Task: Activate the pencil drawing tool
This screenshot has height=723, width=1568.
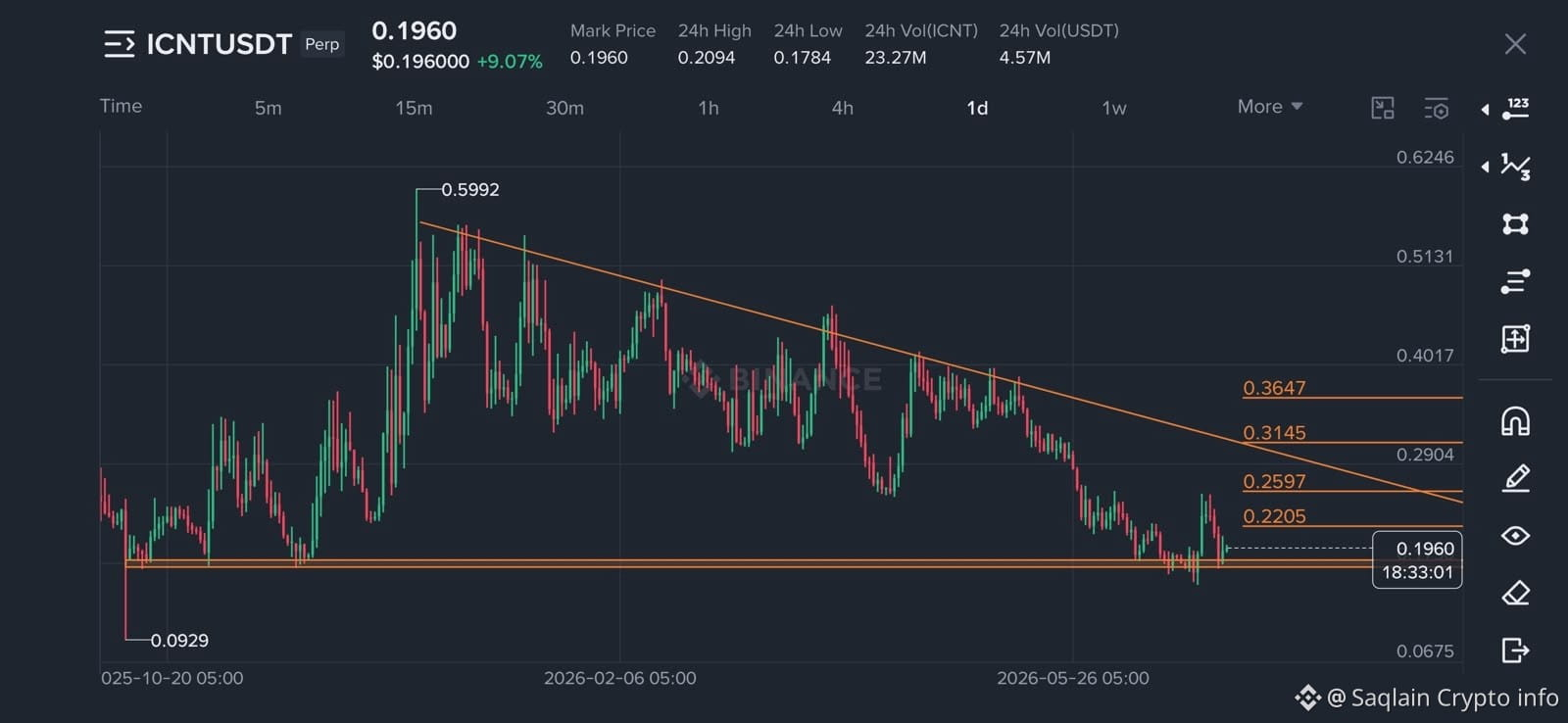Action: point(1516,478)
